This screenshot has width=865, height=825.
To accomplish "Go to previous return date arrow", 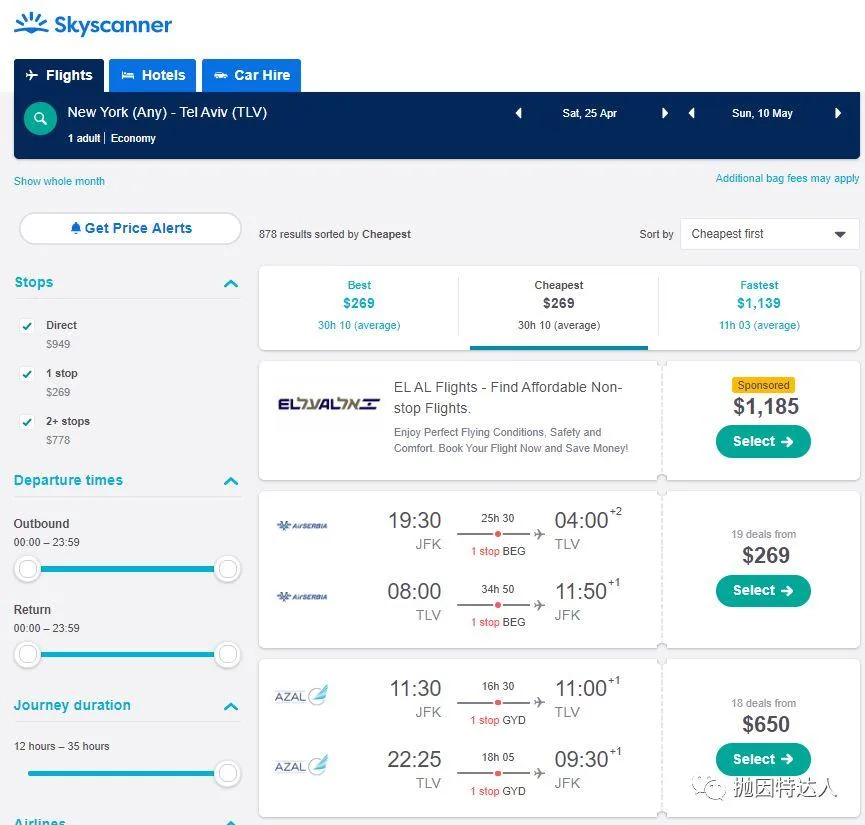I will 692,113.
